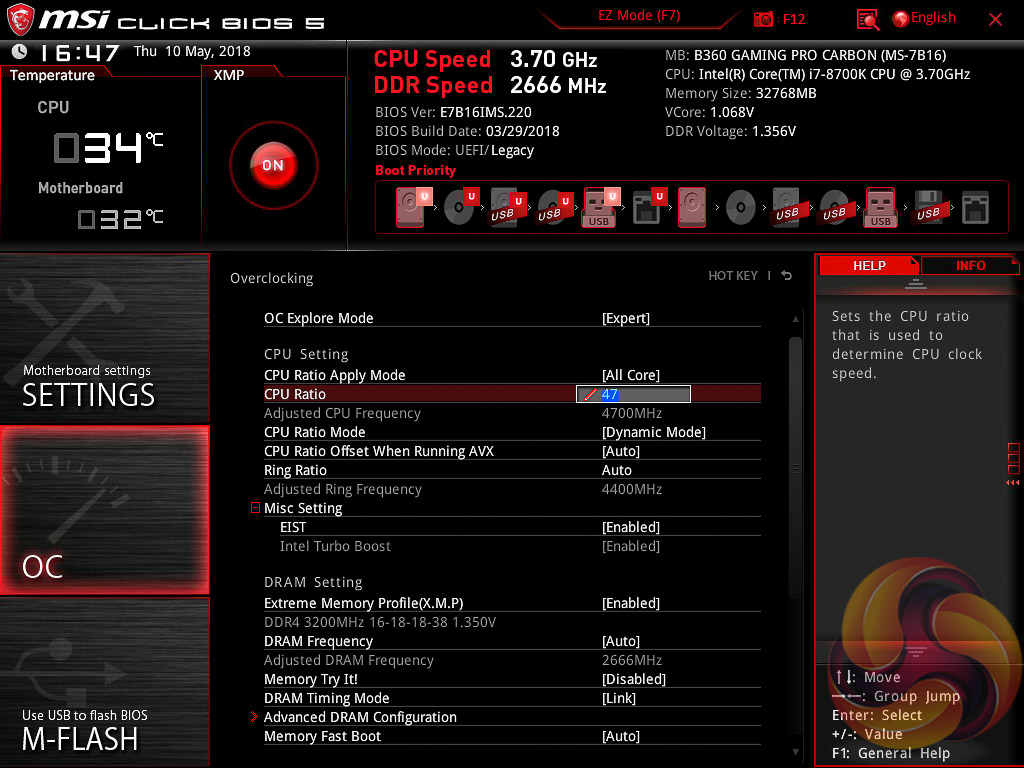Pick legacy USB key boot icon
Viewport: 1024px width, 768px height.
[x=881, y=207]
